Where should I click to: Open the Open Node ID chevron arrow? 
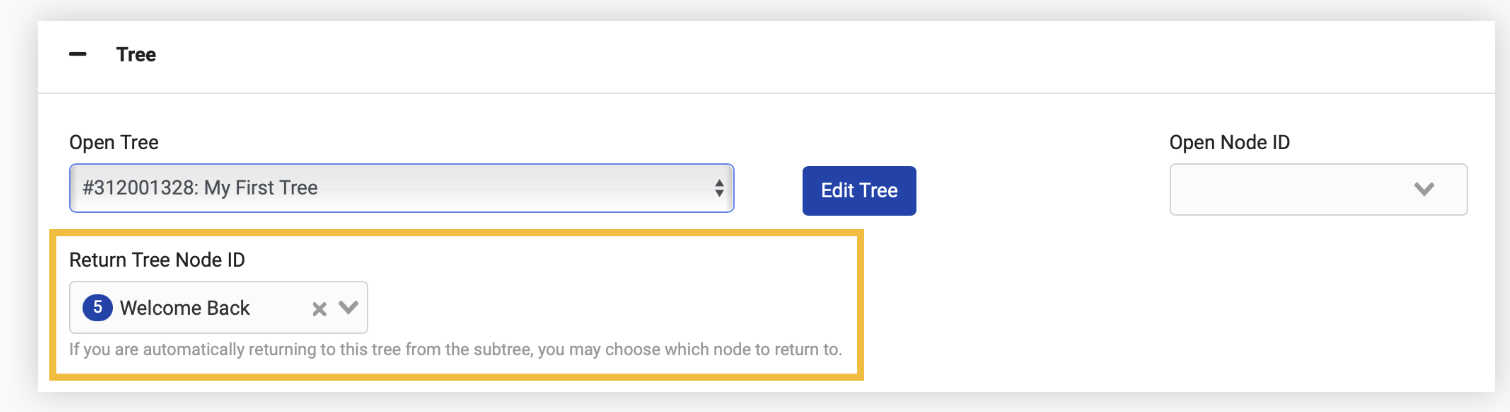point(1424,189)
